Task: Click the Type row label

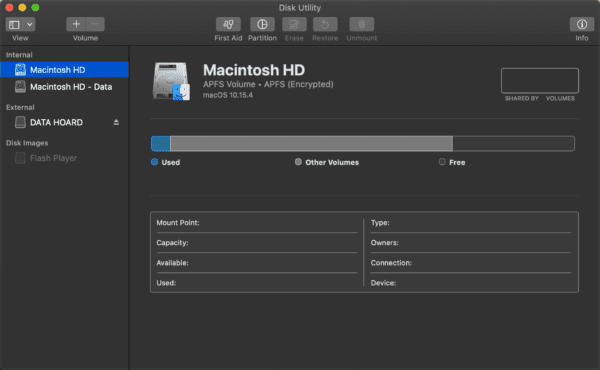Action: tap(380, 223)
